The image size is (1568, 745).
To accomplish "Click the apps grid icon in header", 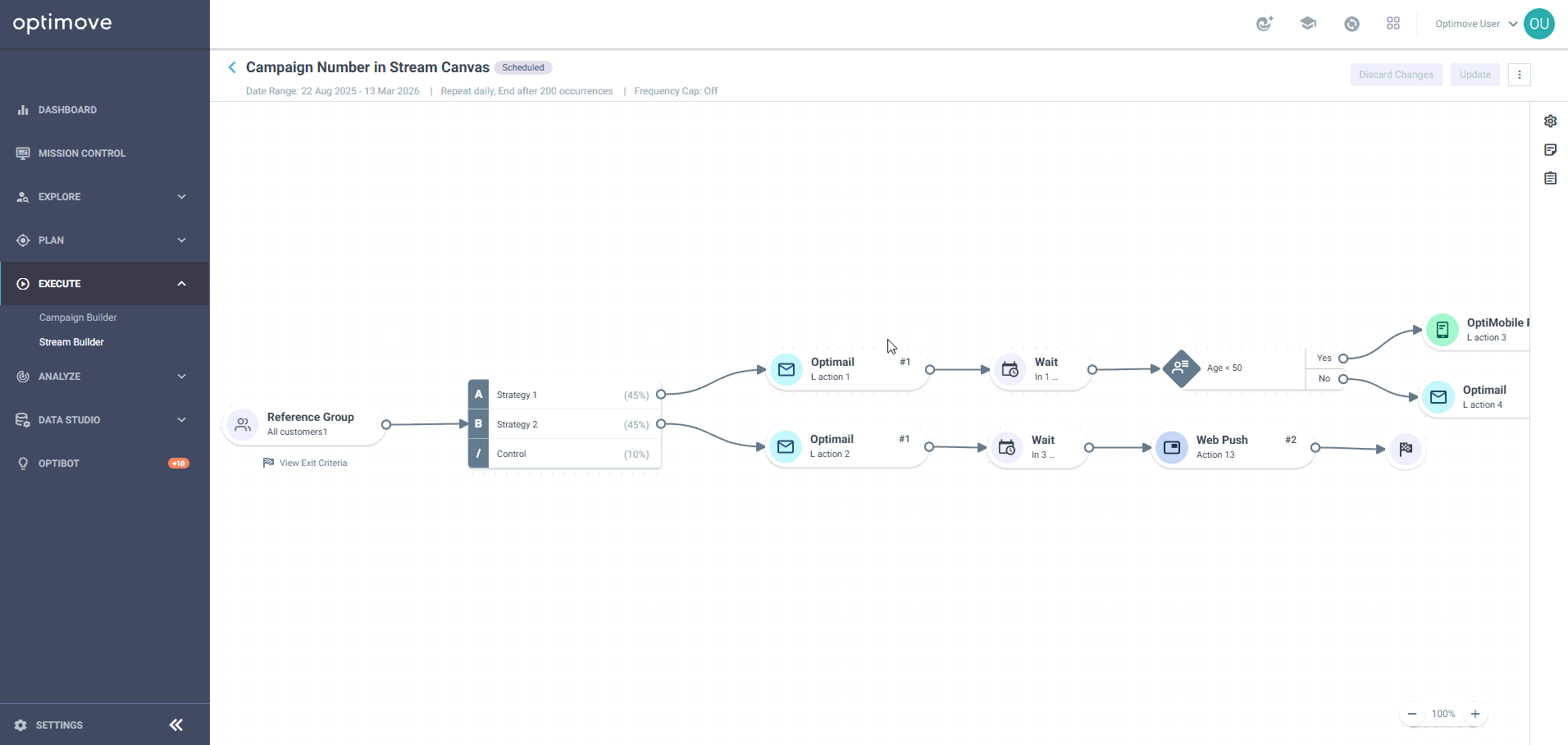I will (x=1393, y=24).
